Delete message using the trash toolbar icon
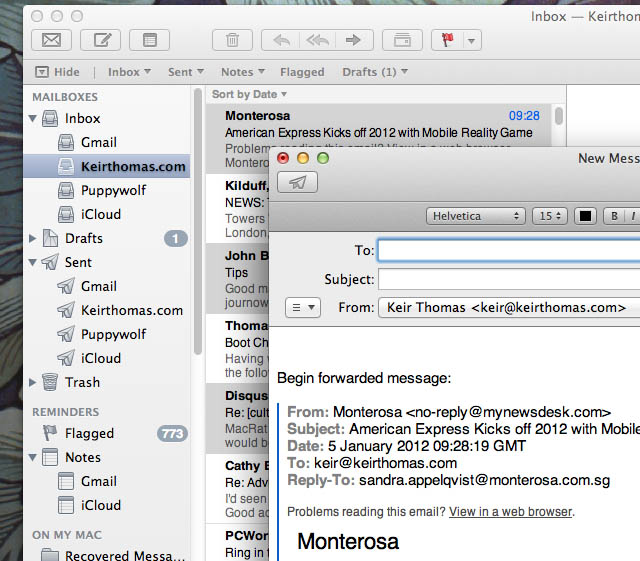 pyautogui.click(x=233, y=40)
